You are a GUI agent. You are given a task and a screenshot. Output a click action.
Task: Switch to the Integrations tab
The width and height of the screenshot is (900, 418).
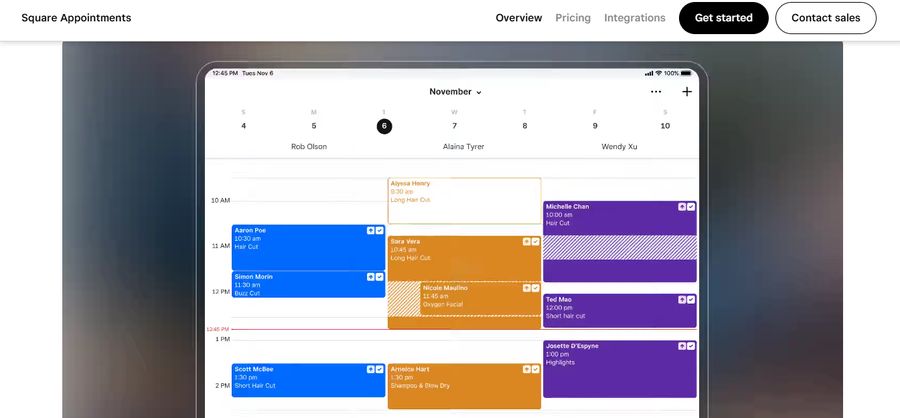coord(634,18)
